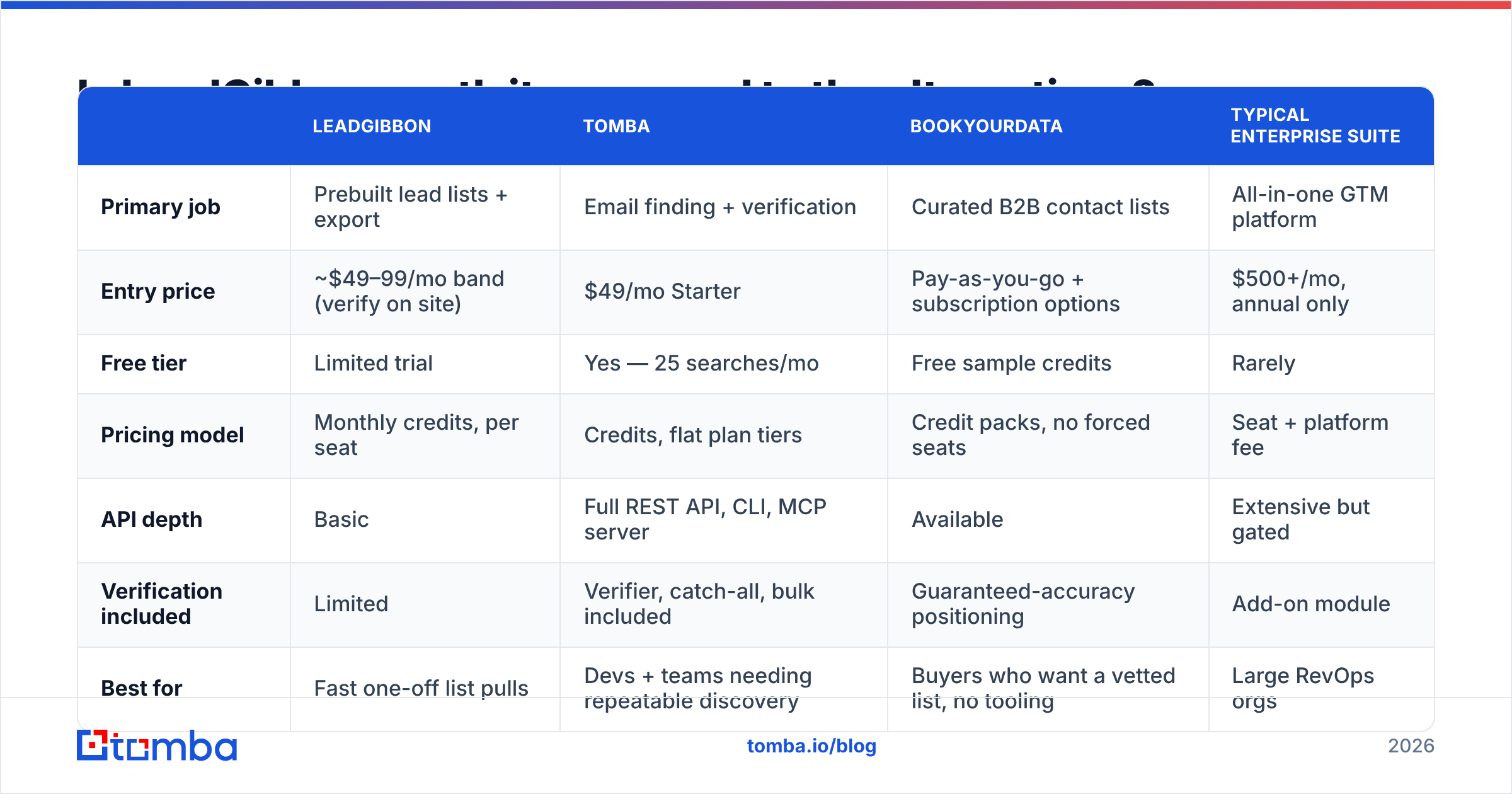
Task: Click the Typical Enterprise Suite header
Action: coord(1315,125)
